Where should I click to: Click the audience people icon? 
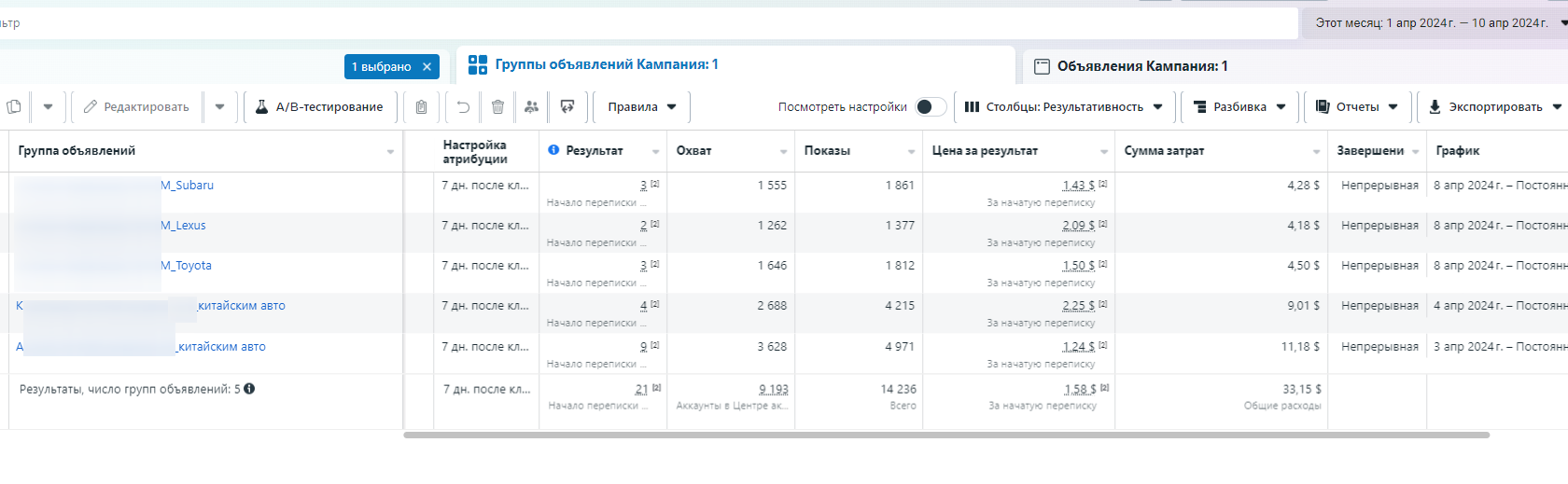pyautogui.click(x=531, y=107)
